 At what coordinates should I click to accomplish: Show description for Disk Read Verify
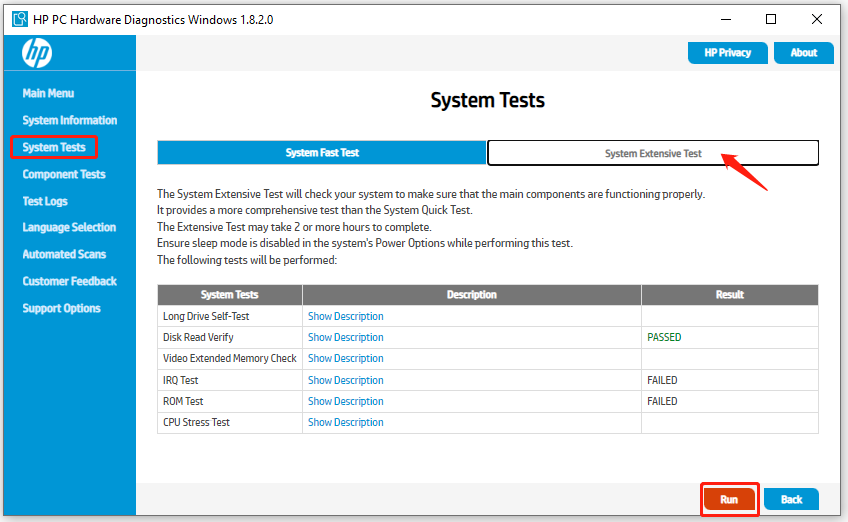(345, 337)
